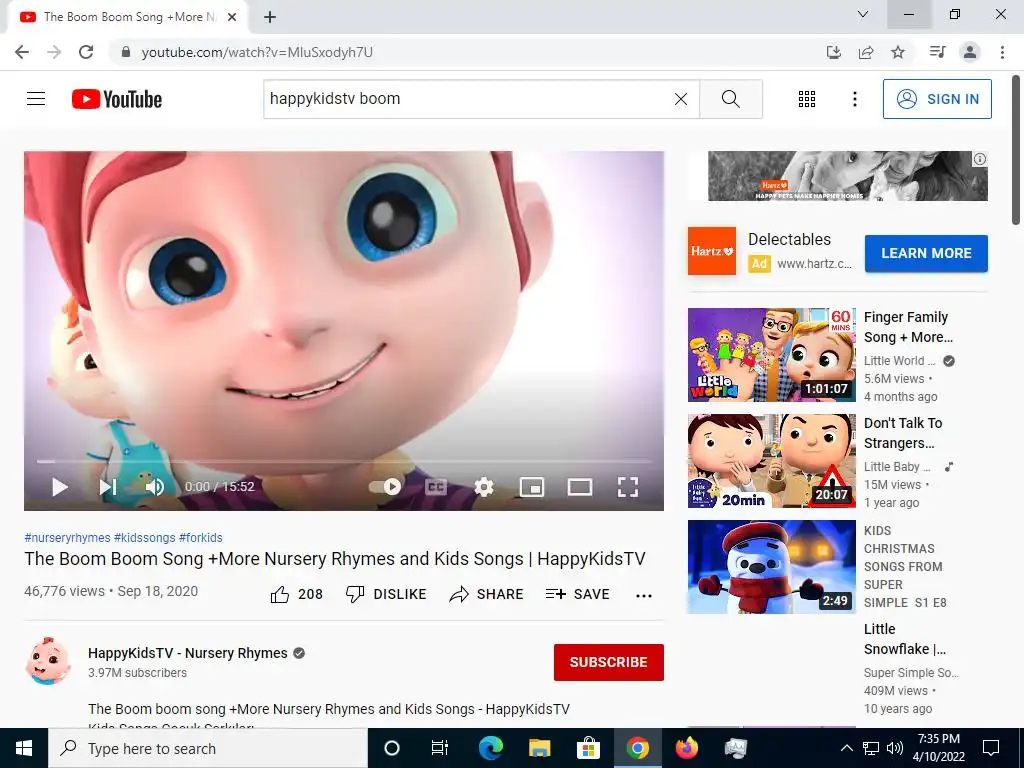Save the video to a playlist
This screenshot has height=768, width=1024.
click(x=577, y=594)
